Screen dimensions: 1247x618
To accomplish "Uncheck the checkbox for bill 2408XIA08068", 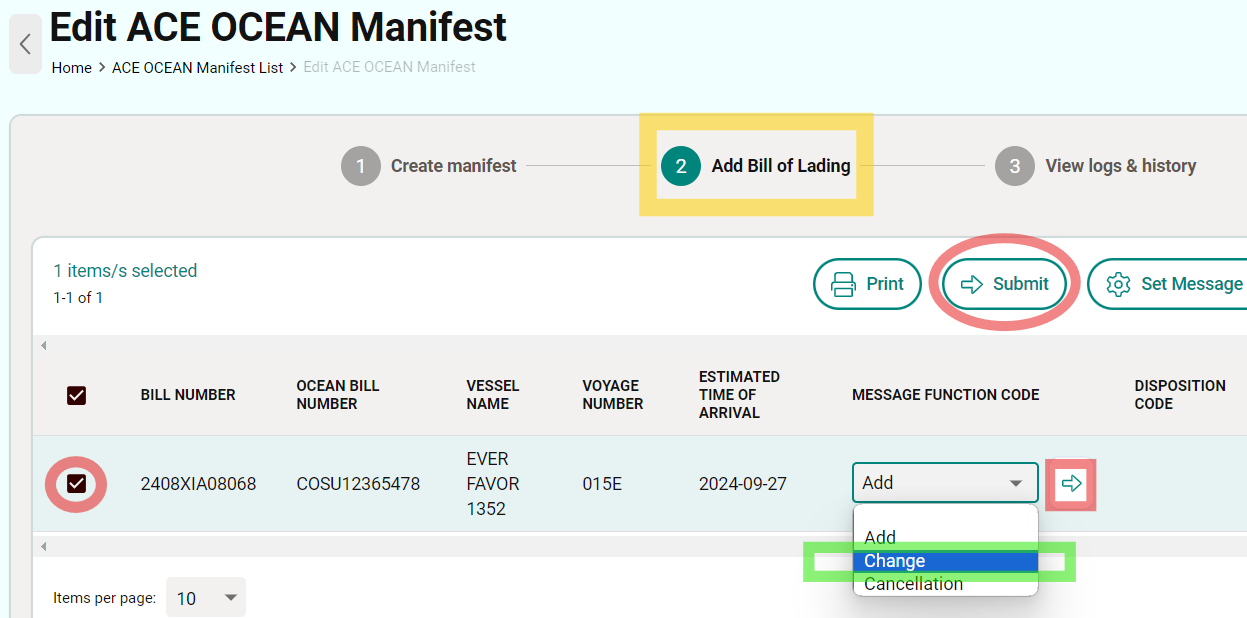I will 76,483.
